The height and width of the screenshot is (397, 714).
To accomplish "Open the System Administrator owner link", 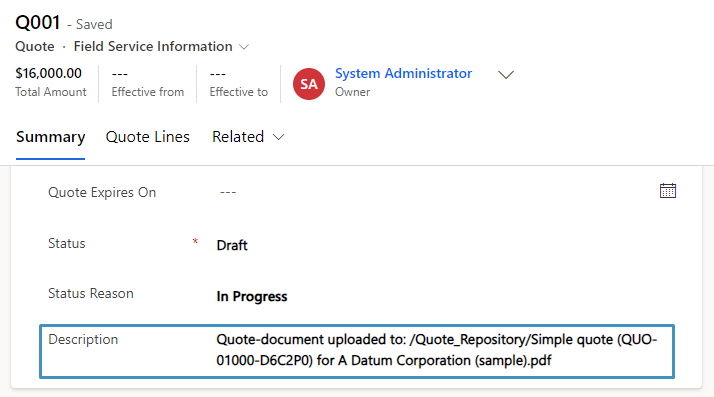I will pyautogui.click(x=403, y=73).
